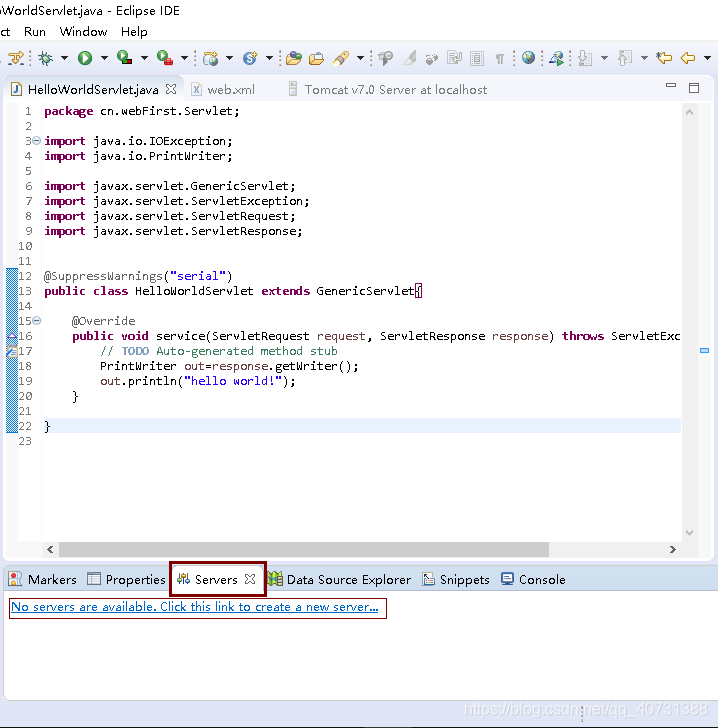The width and height of the screenshot is (718, 728).
Task: Open the Search dropdown arrow
Action: pyautogui.click(x=360, y=58)
